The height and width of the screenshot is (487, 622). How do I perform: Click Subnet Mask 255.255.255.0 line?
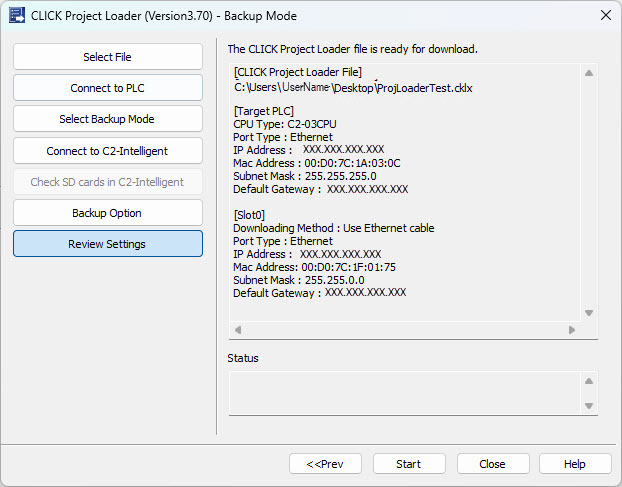pyautogui.click(x=305, y=176)
